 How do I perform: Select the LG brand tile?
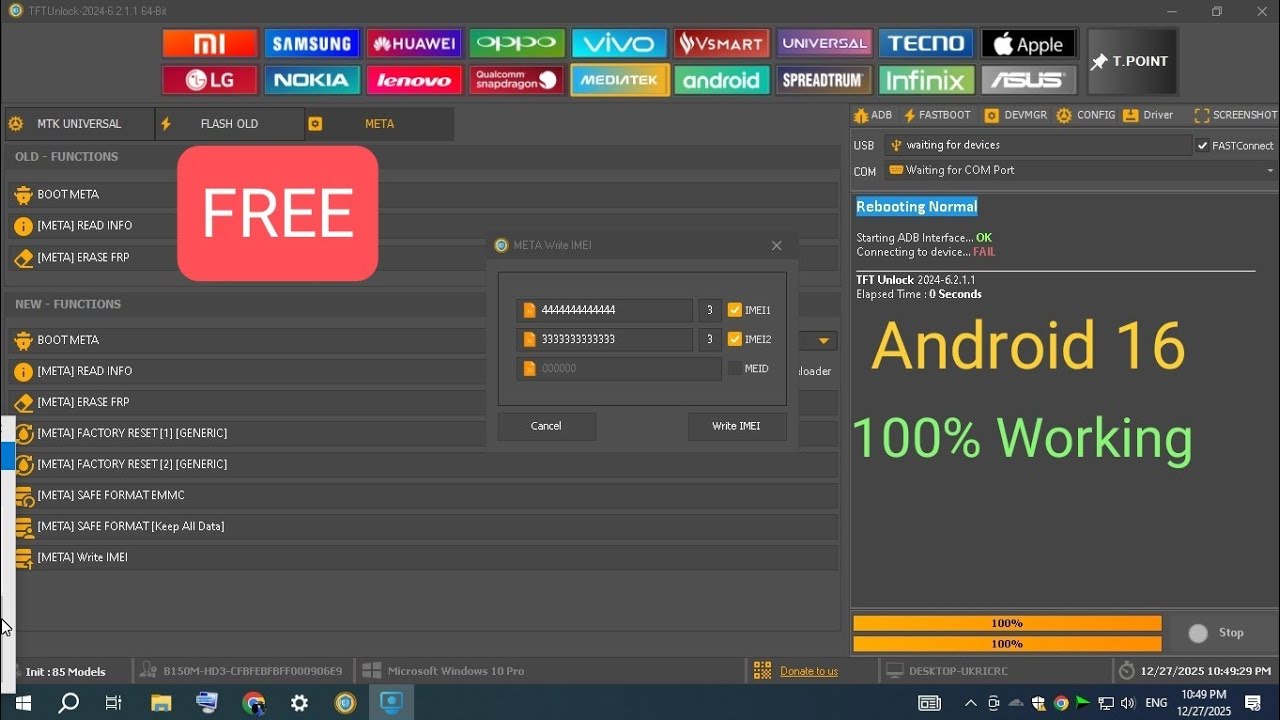click(210, 80)
